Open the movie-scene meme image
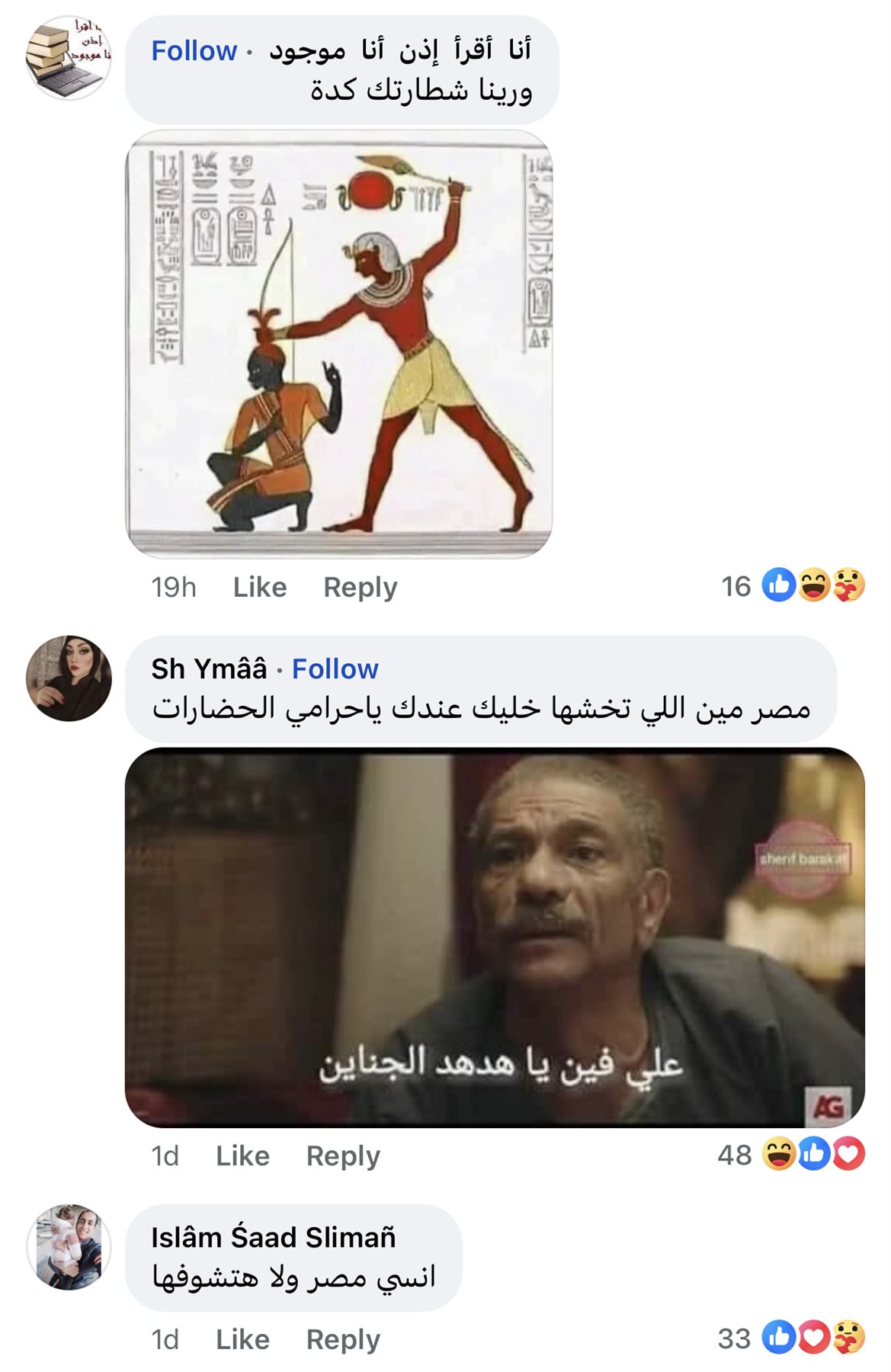This screenshot has width=891, height=1372. point(495,938)
